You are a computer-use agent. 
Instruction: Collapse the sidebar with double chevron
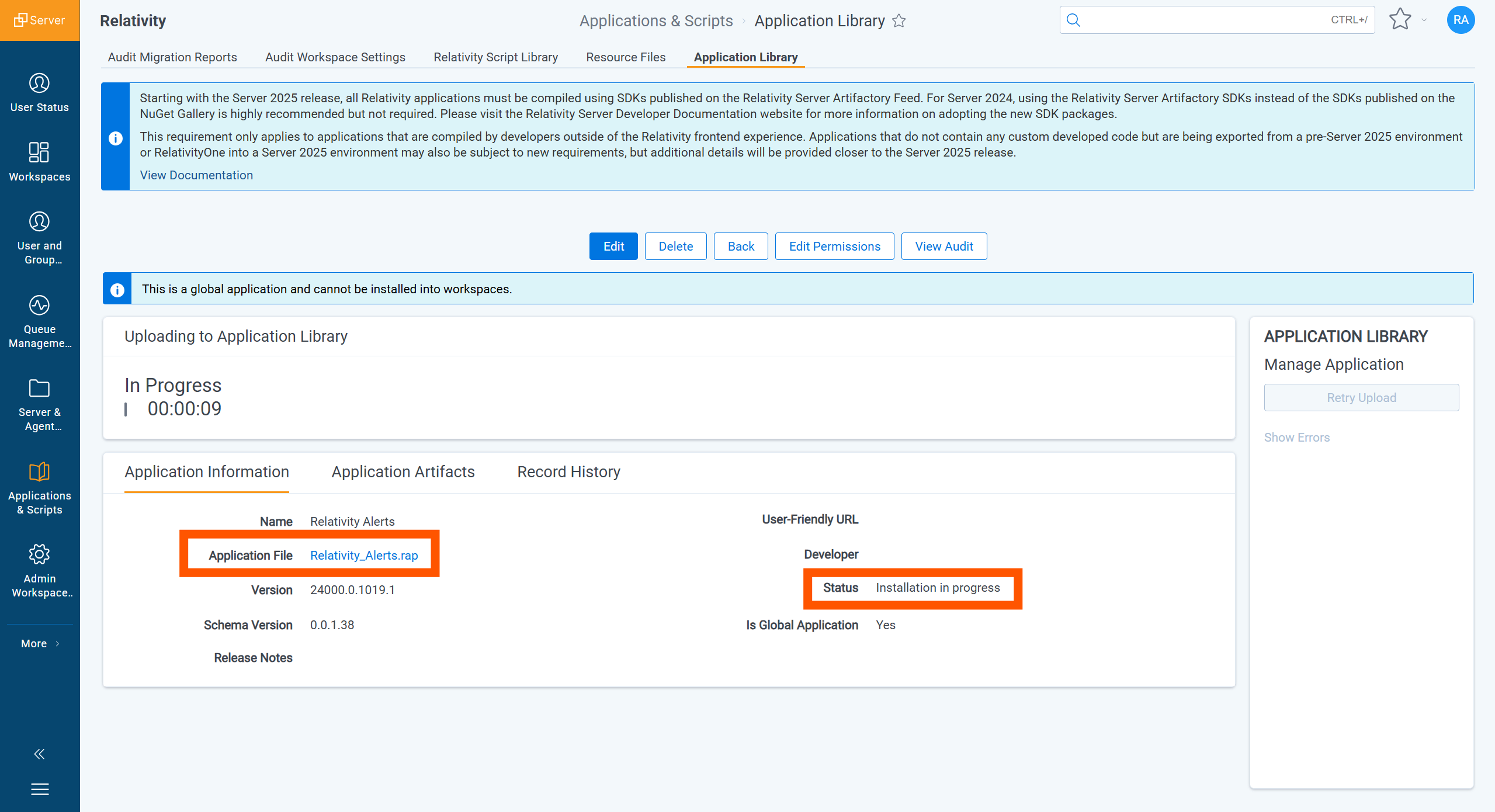39,754
